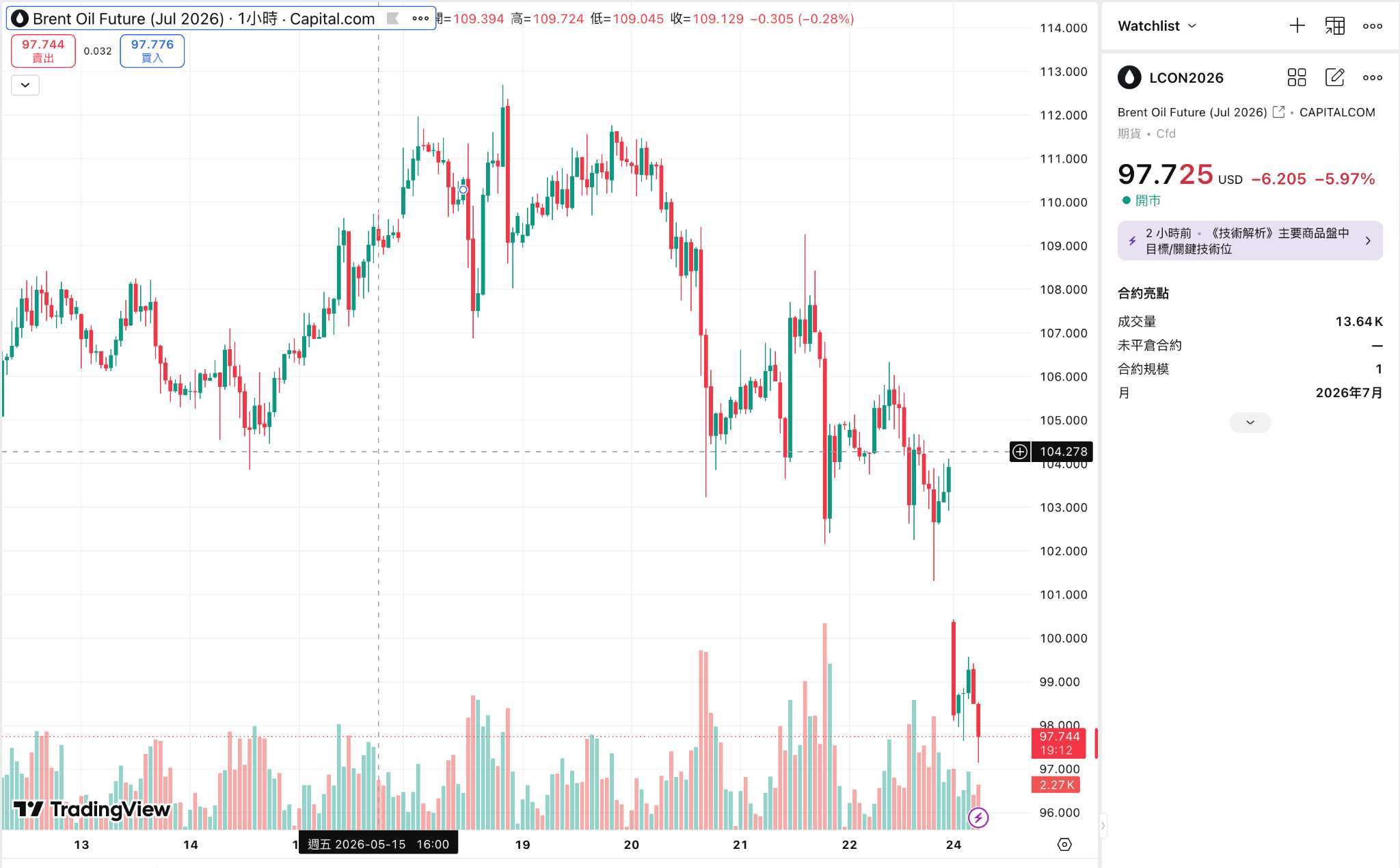Open legend more options dots after Capital.com
1400x868 pixels.
click(420, 18)
